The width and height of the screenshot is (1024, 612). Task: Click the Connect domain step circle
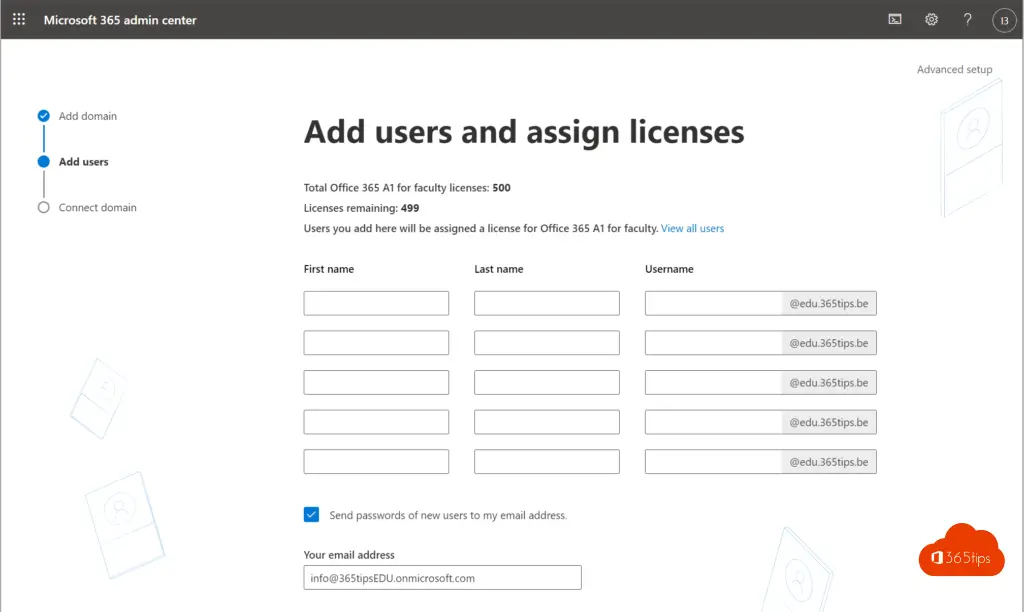(x=44, y=208)
